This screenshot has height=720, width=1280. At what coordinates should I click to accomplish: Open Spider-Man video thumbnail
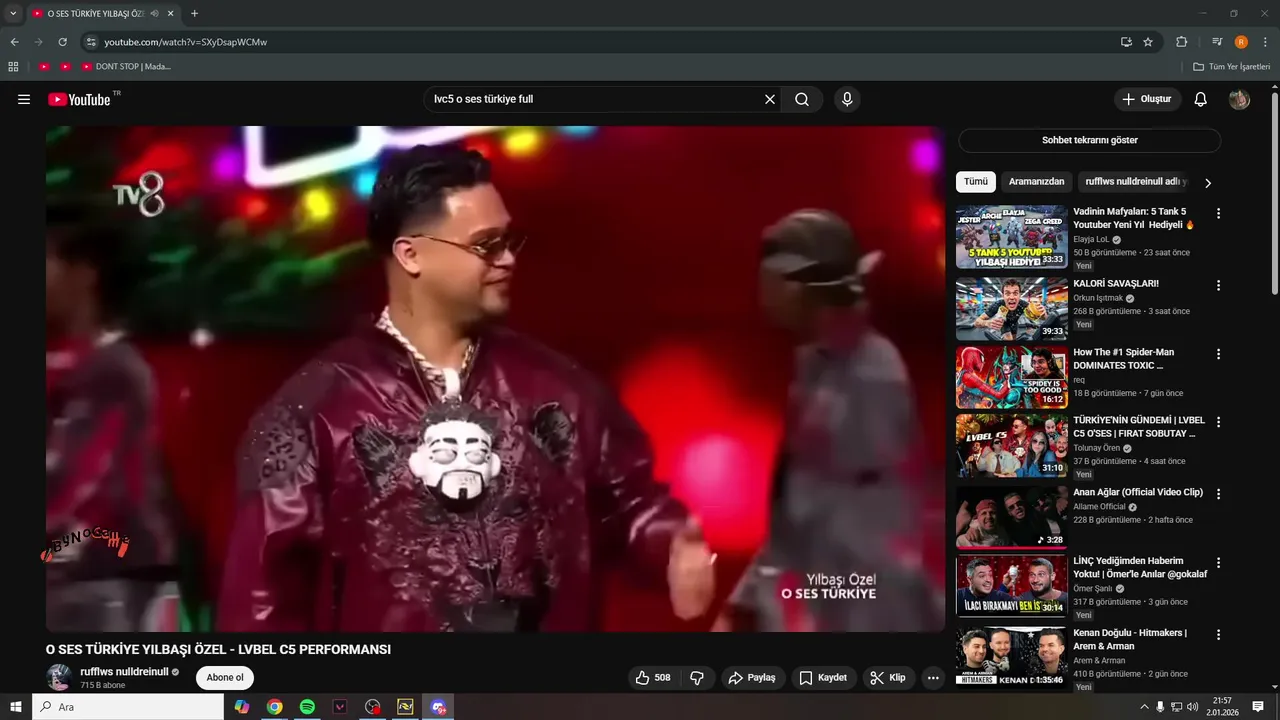coord(1012,378)
